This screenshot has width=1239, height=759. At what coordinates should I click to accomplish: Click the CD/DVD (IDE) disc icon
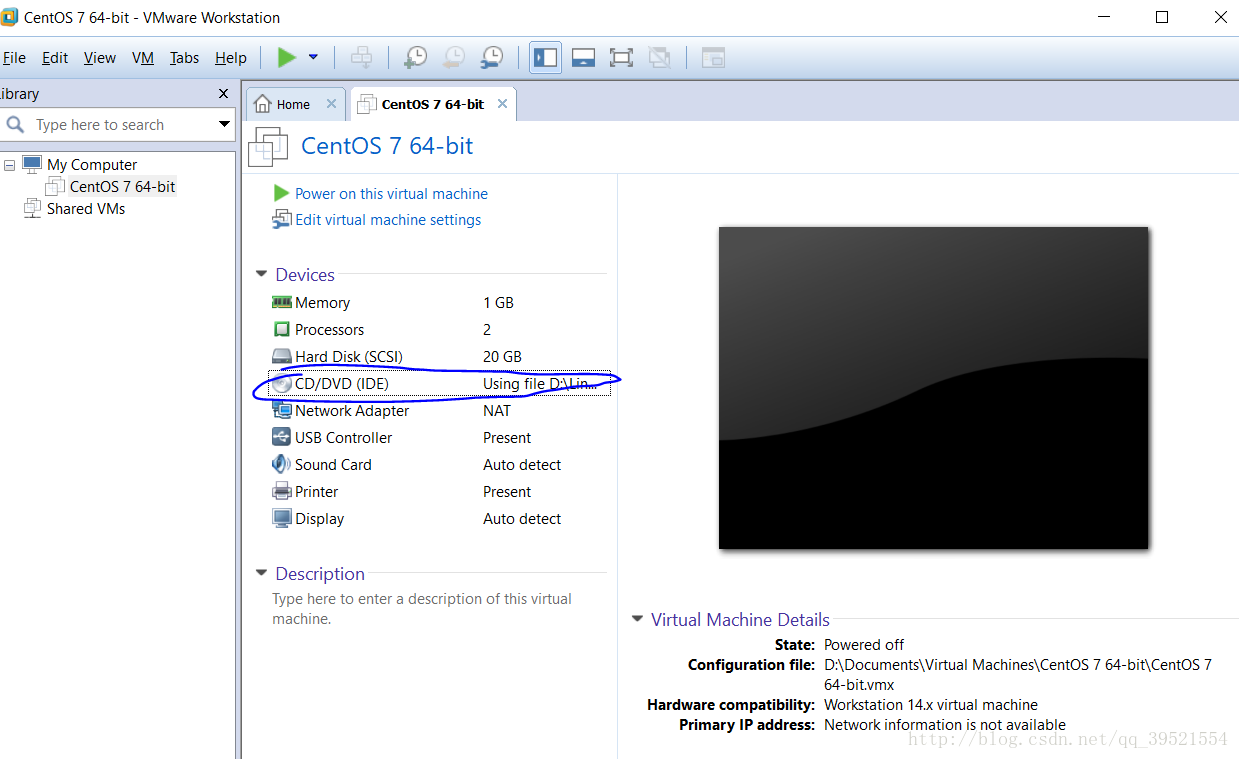point(281,383)
